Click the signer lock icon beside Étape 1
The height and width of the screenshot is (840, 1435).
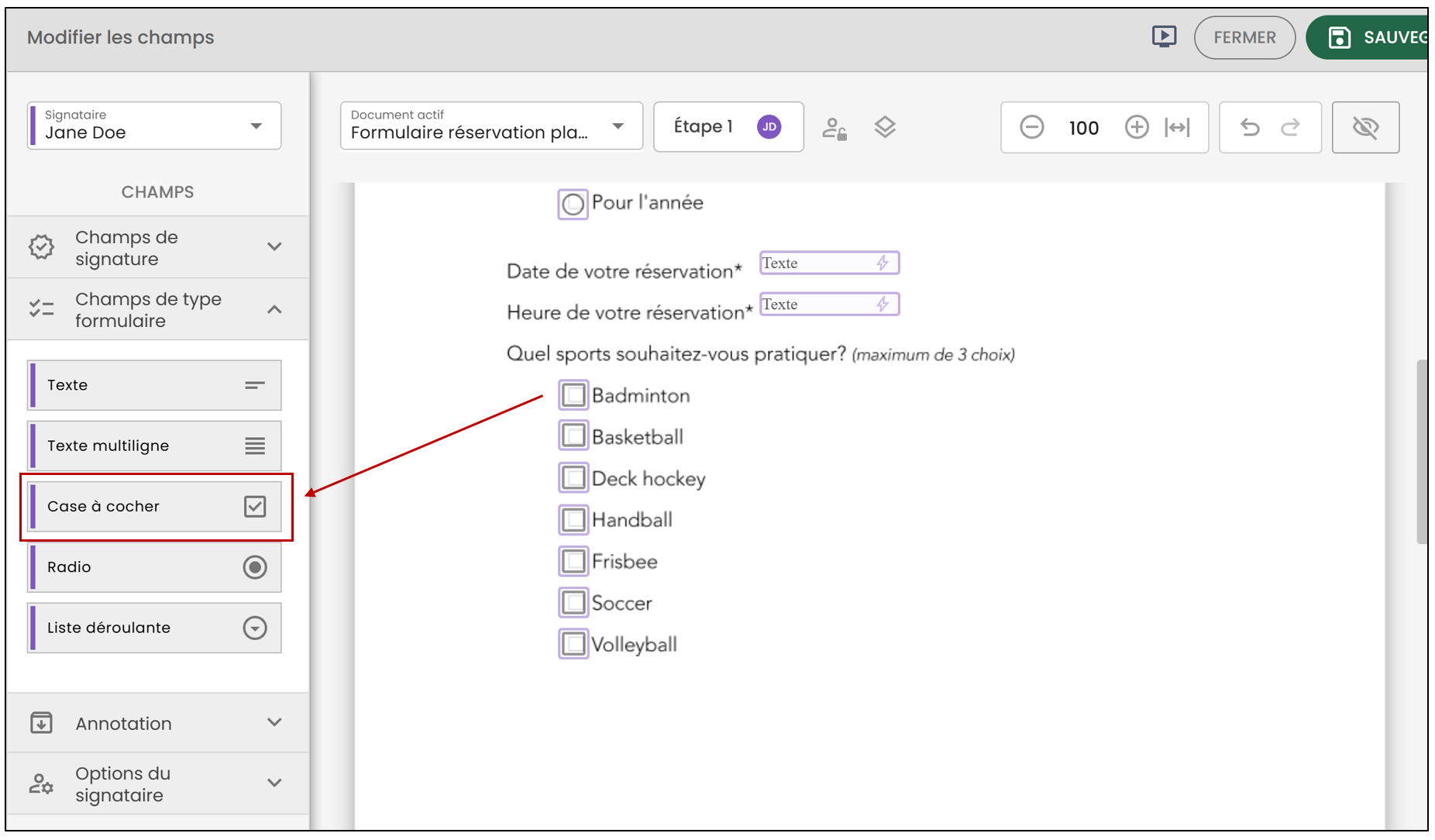835,128
